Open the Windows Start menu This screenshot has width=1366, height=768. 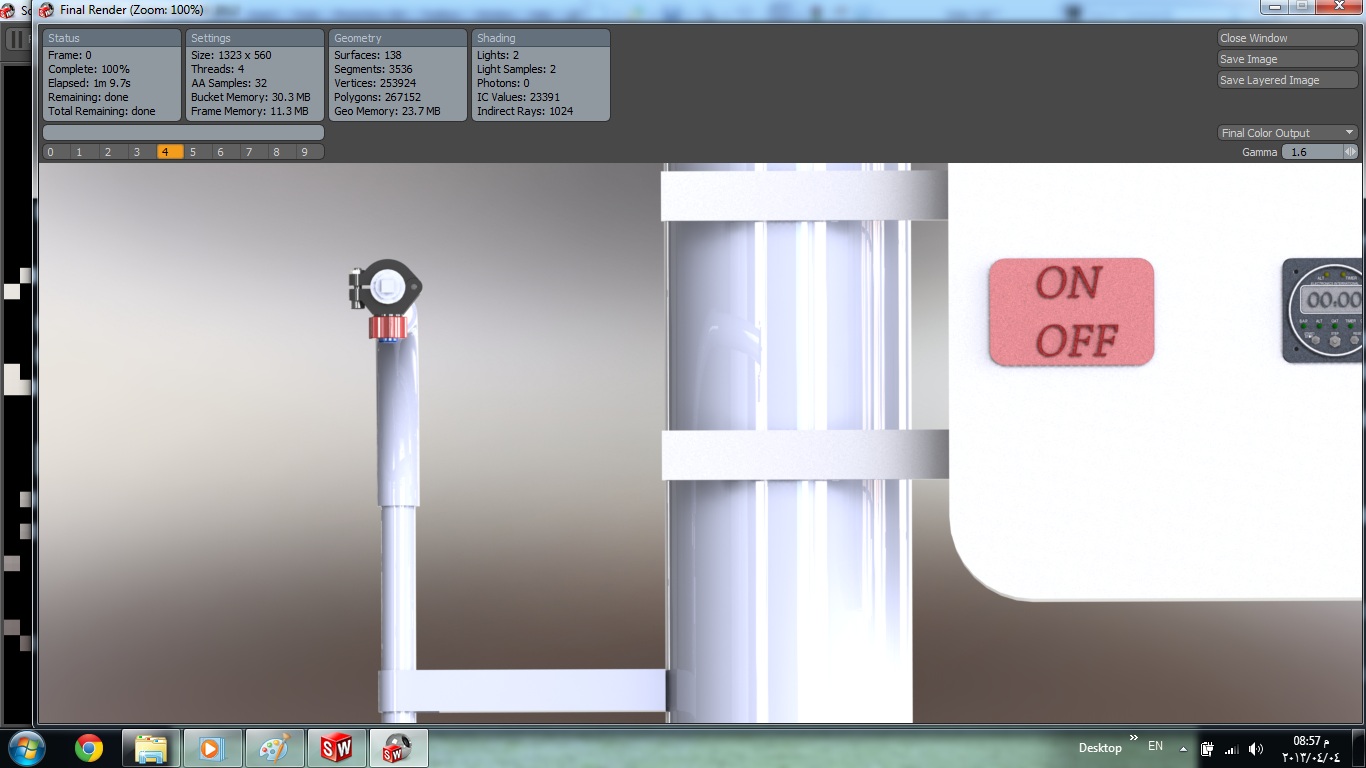pos(27,748)
